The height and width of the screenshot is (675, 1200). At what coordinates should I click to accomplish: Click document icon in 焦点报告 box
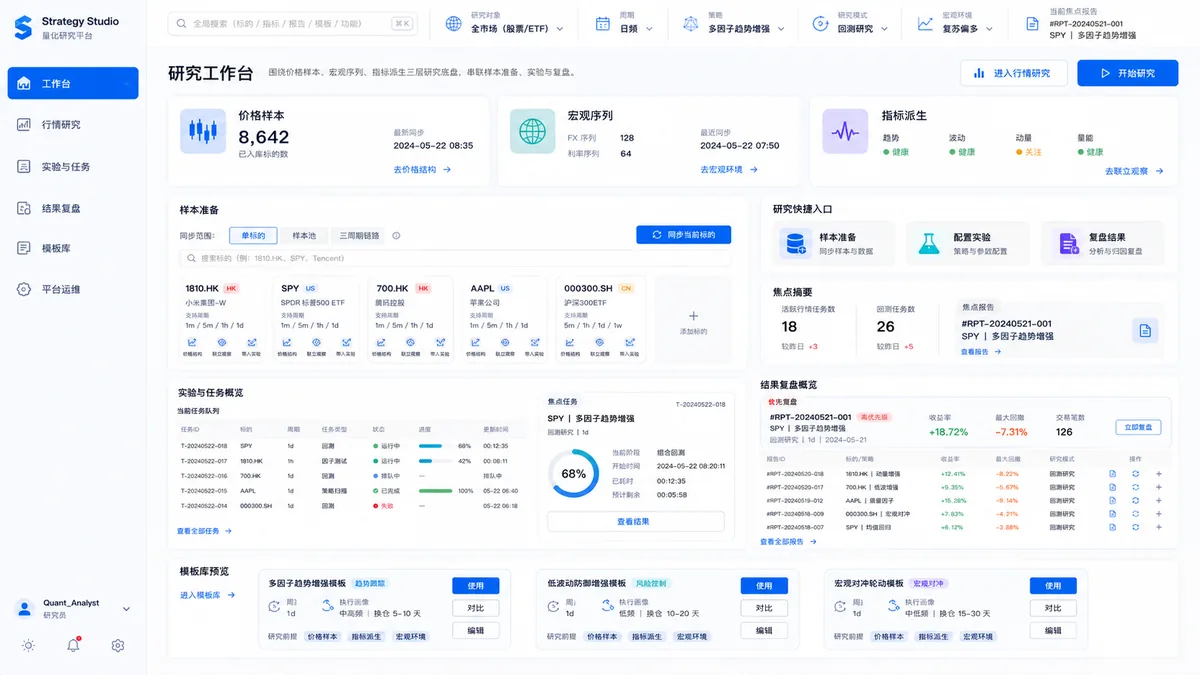(x=1144, y=330)
